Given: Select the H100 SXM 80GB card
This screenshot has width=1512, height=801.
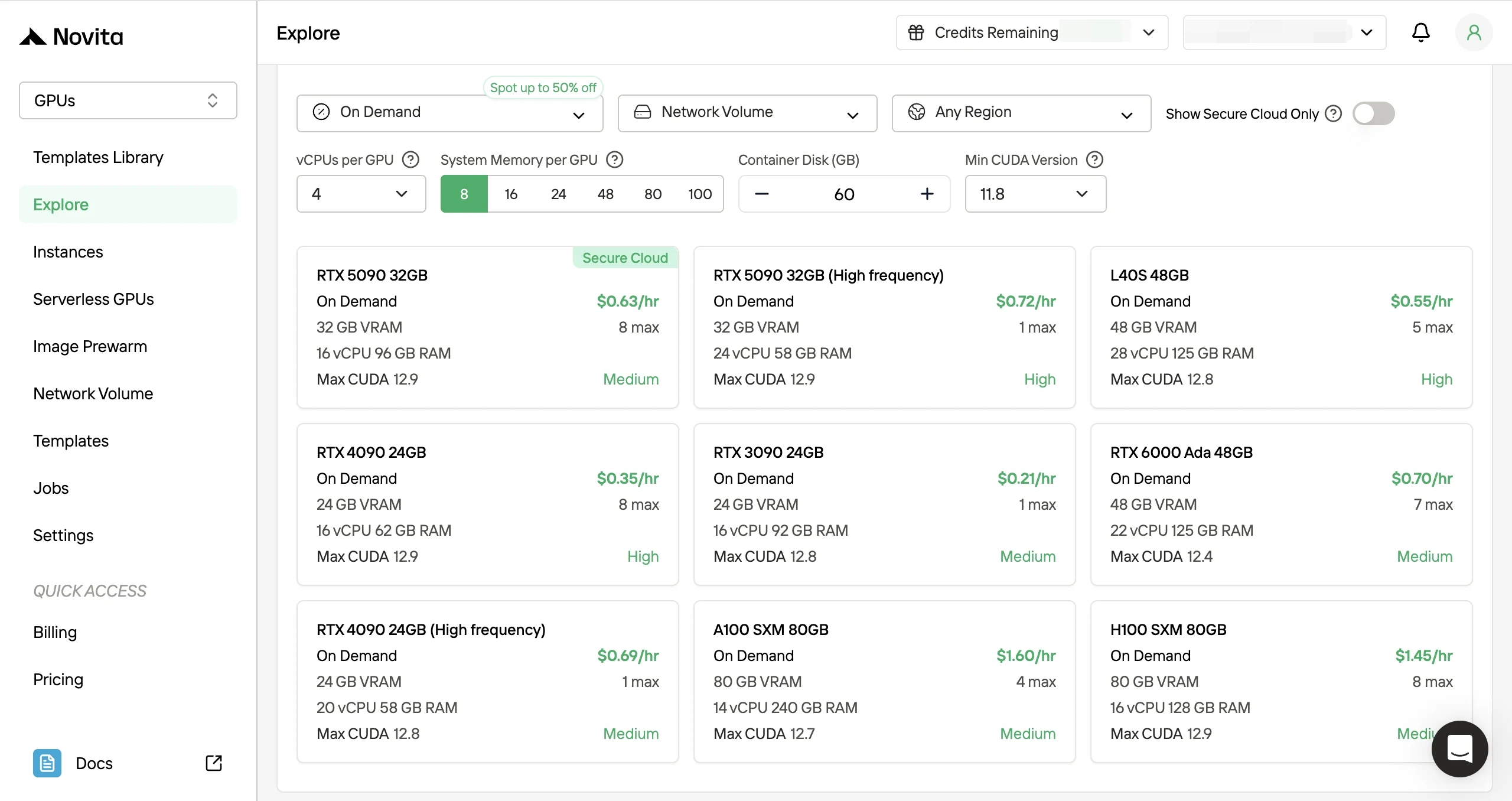Looking at the screenshot, I should tap(1282, 682).
